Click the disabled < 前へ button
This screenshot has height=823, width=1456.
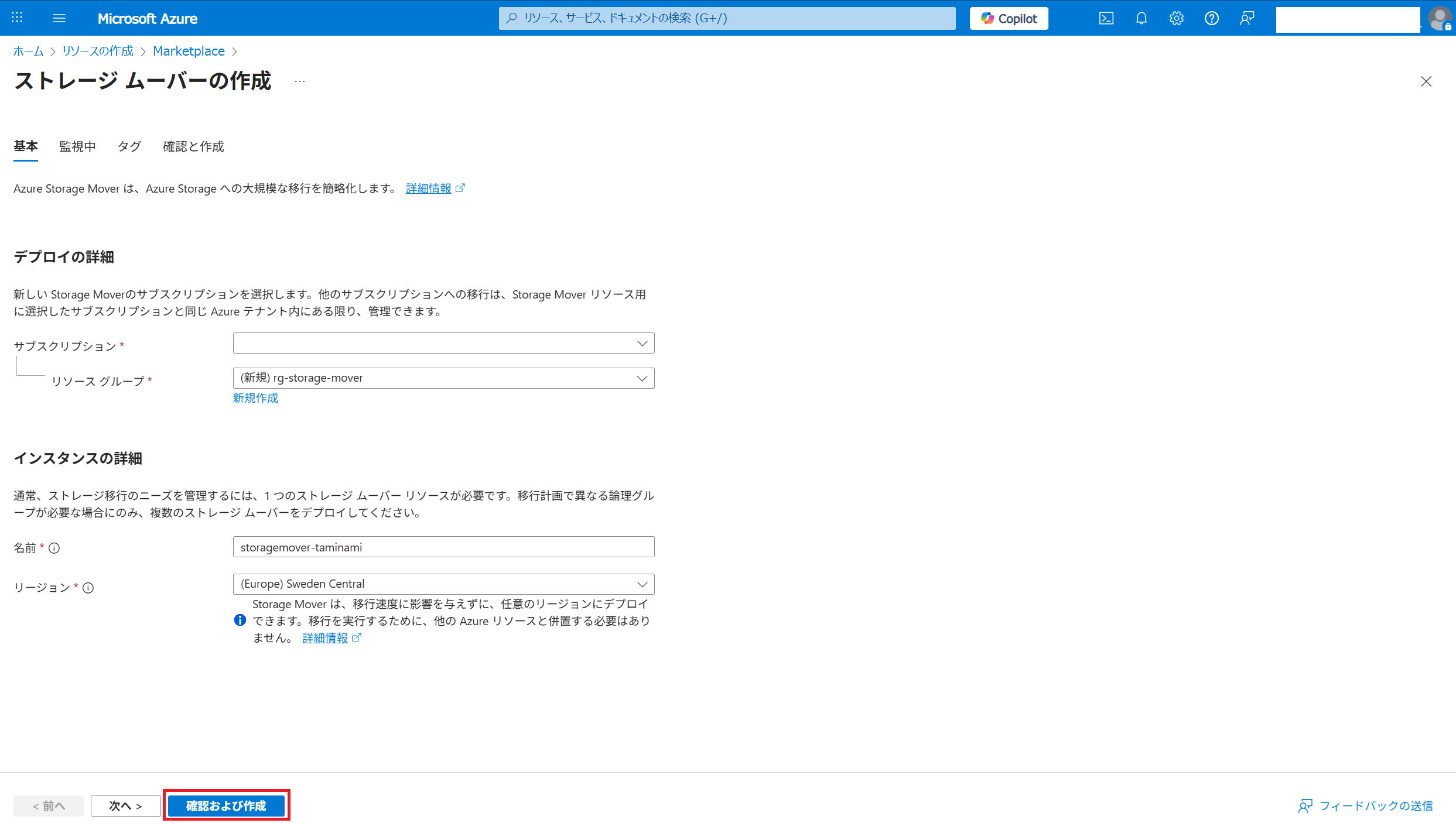[x=49, y=806]
